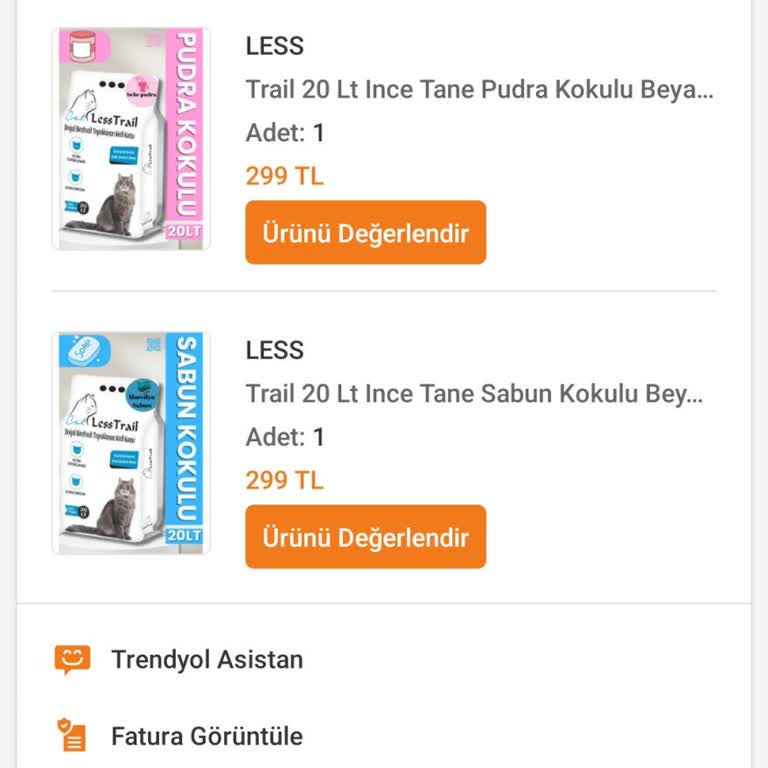The image size is (768, 768).
Task: Click the 20LT badge on pink package
Action: 185,231
